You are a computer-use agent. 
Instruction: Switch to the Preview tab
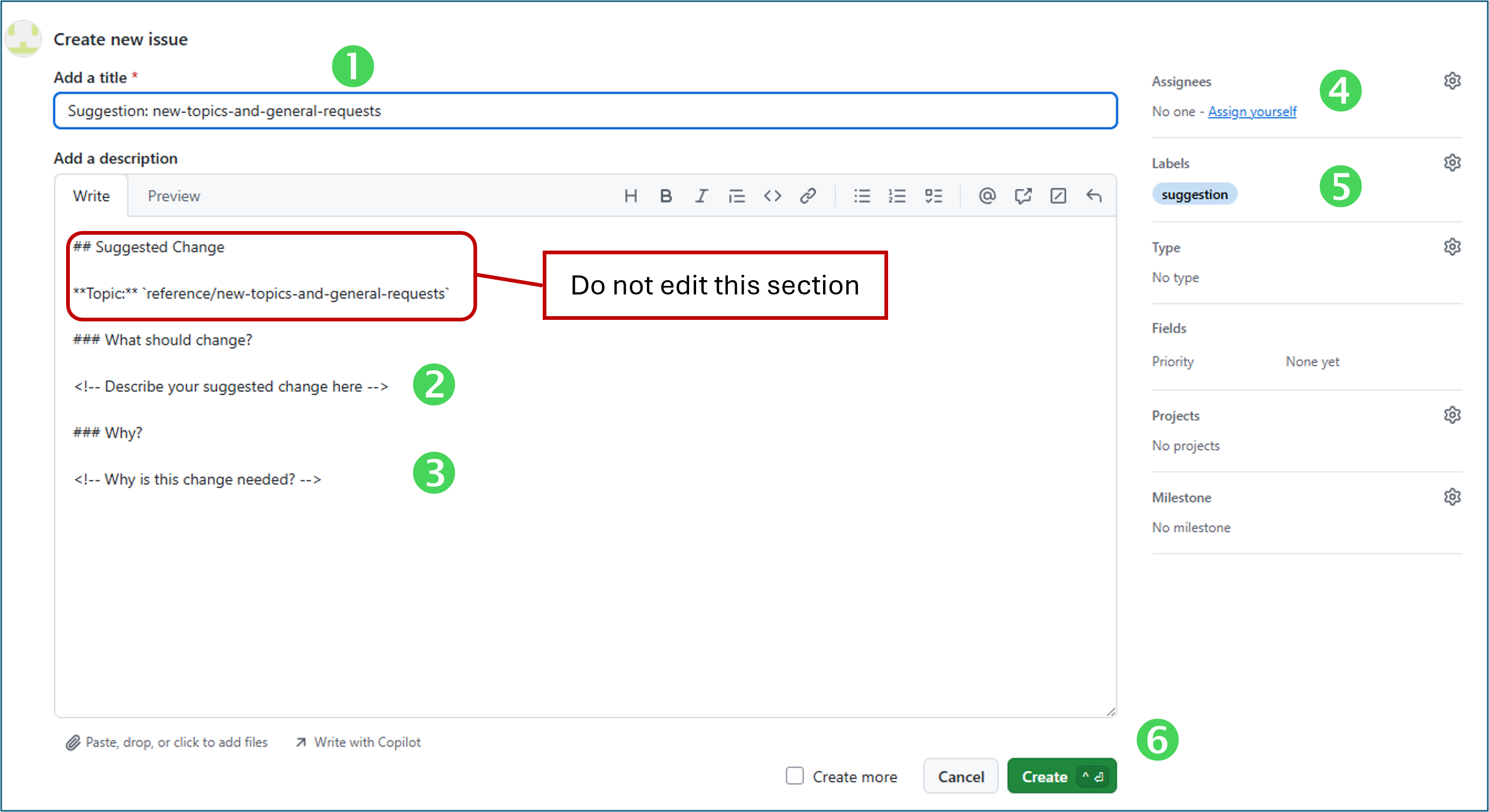[x=174, y=196]
